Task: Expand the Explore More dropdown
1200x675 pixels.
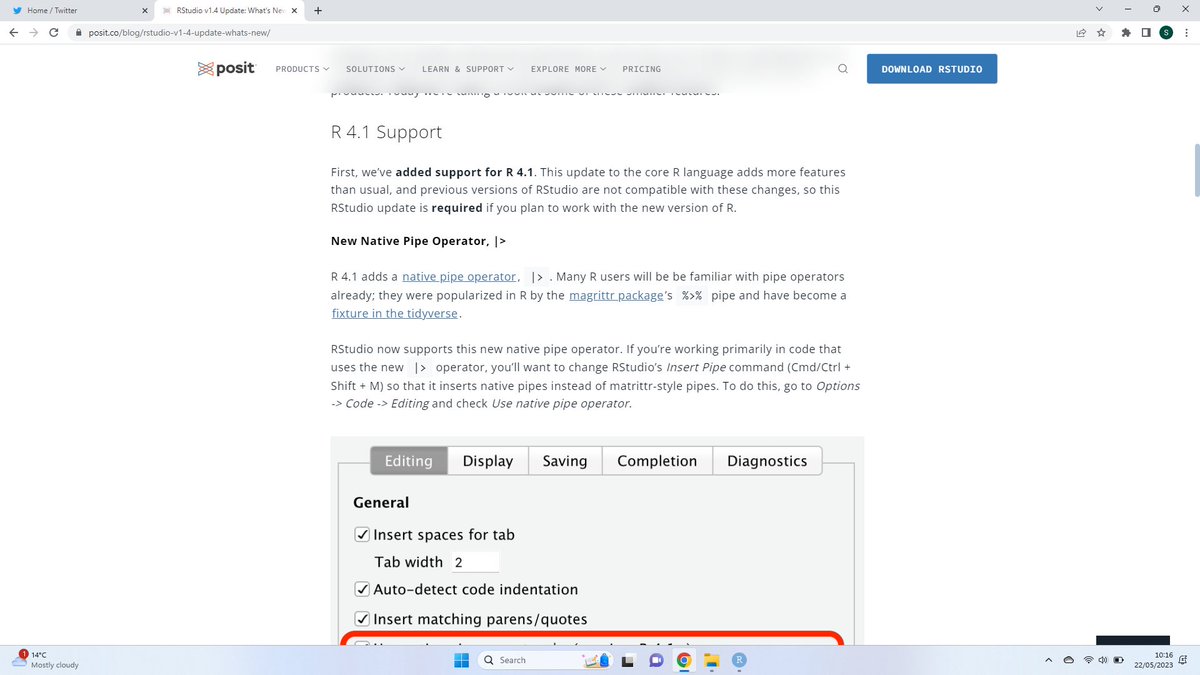Action: [567, 69]
